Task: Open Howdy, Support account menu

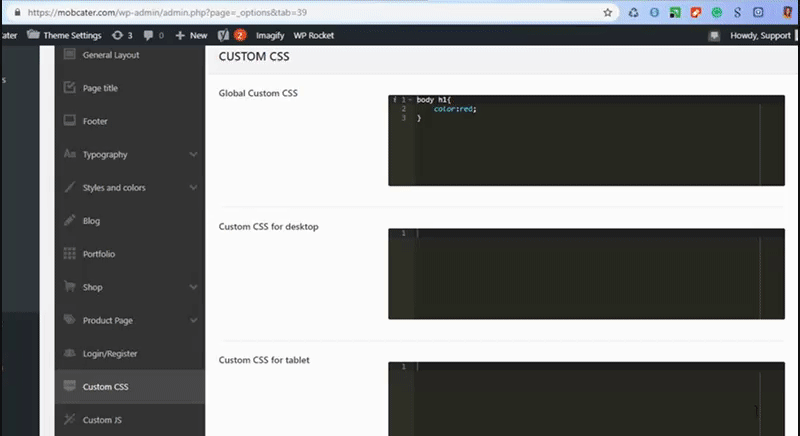Action: pos(760,35)
